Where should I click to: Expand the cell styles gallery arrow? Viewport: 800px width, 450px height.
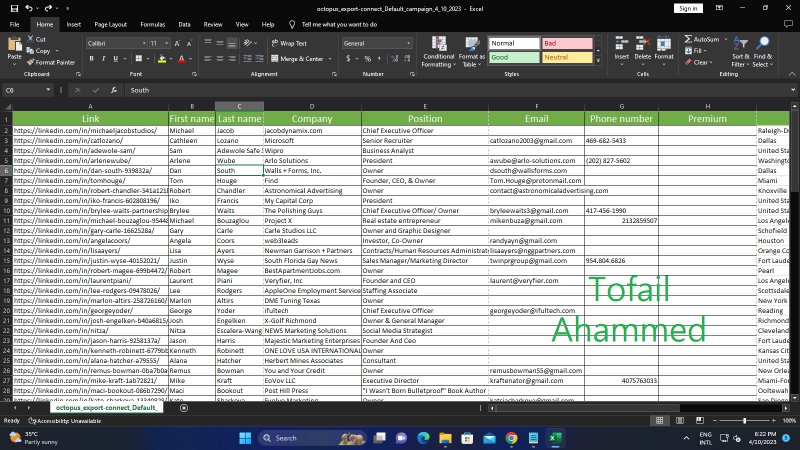point(598,61)
